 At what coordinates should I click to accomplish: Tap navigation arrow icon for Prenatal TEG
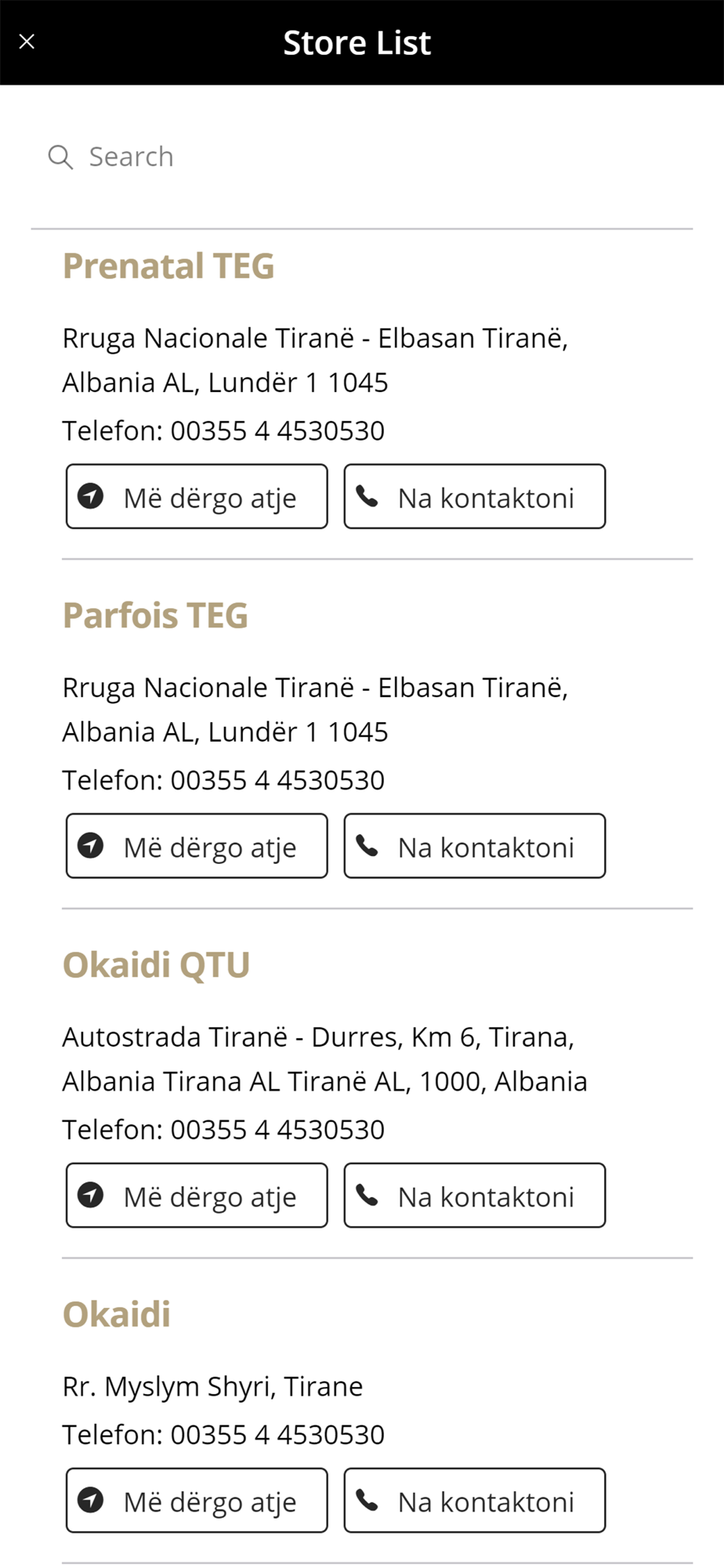point(91,495)
